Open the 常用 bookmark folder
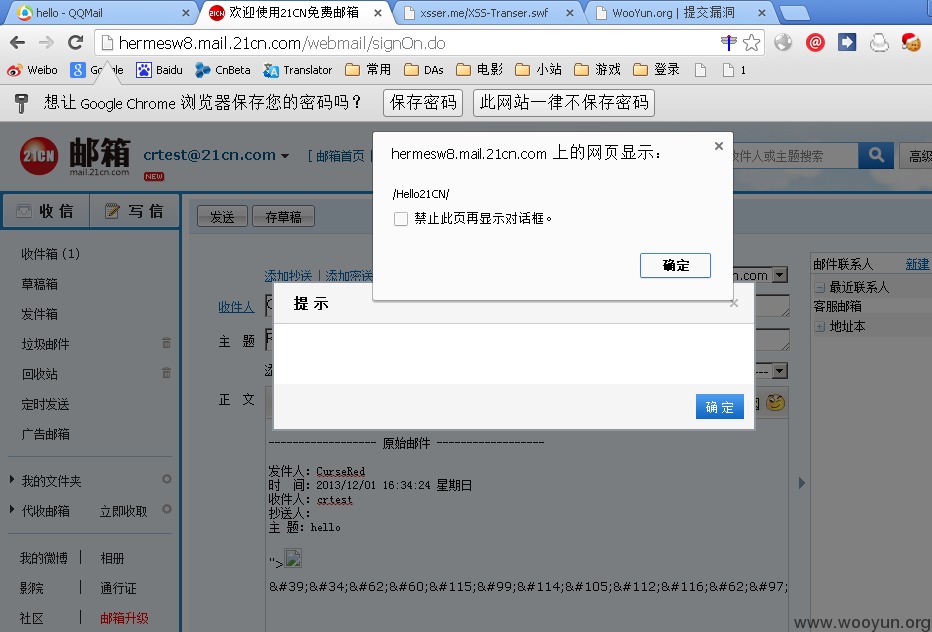 (368, 70)
